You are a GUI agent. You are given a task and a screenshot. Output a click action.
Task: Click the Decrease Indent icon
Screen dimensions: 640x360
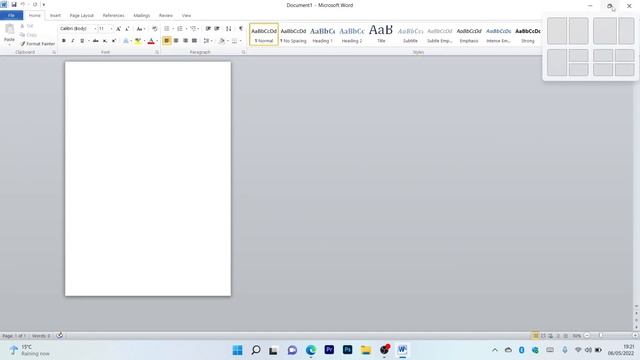pyautogui.click(x=208, y=29)
